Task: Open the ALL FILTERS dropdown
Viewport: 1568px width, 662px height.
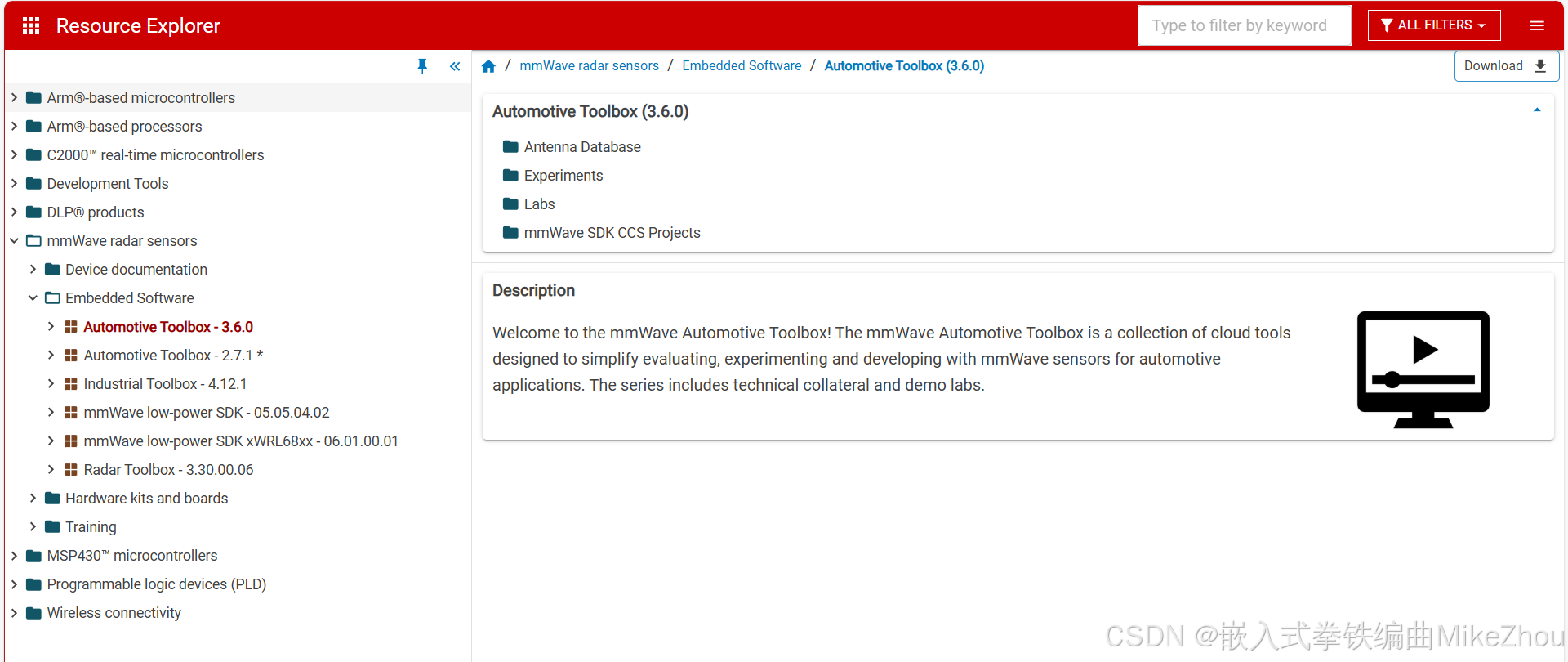Action: point(1434,25)
